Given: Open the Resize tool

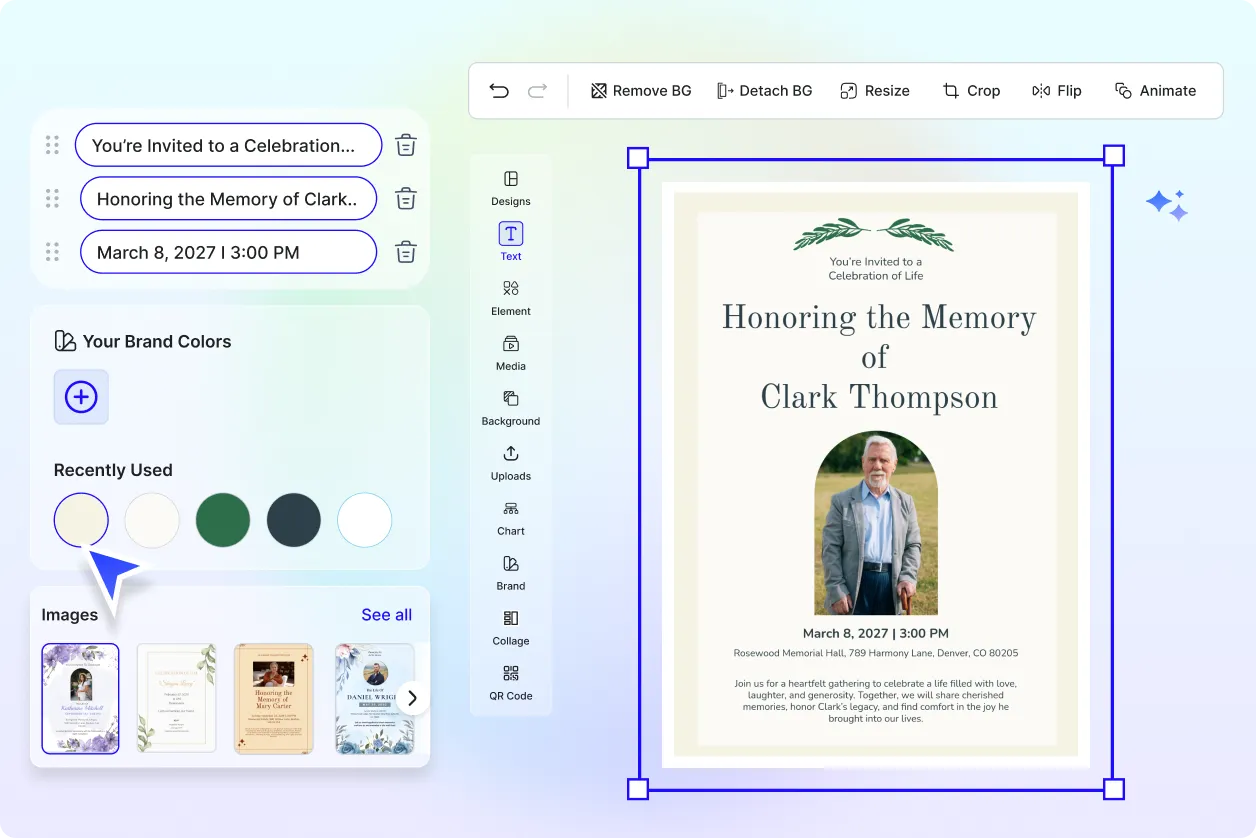Looking at the screenshot, I should (875, 90).
